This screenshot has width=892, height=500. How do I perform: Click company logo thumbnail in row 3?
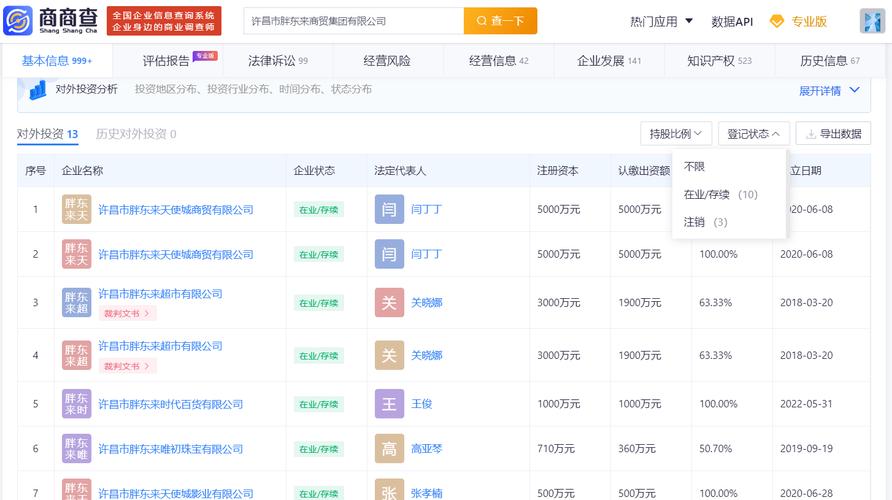(76, 302)
